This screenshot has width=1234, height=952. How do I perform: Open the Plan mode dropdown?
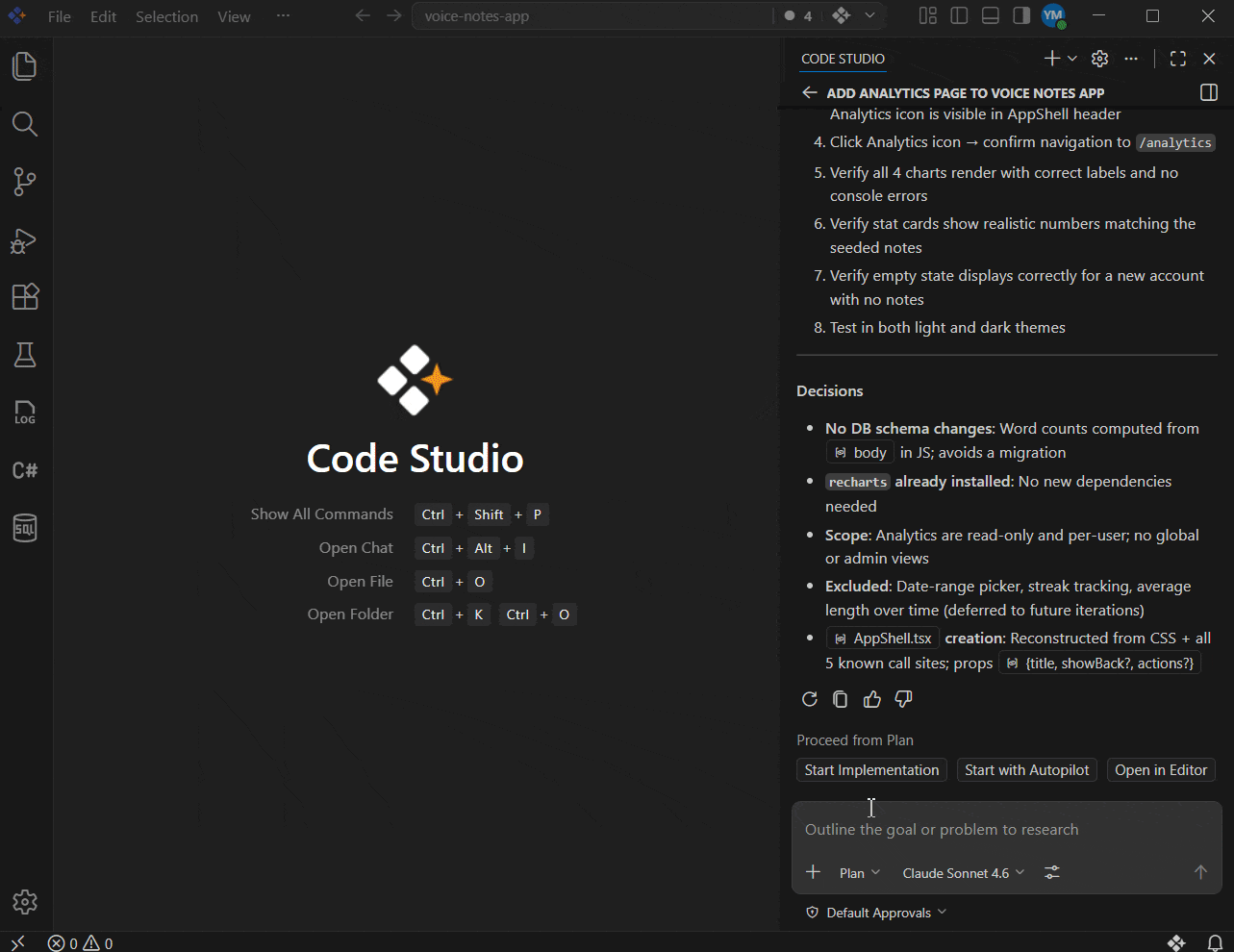point(860,873)
